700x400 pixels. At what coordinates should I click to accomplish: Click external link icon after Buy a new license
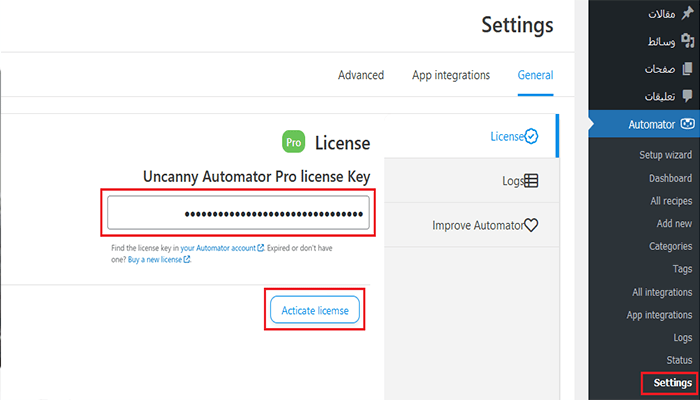tap(187, 259)
